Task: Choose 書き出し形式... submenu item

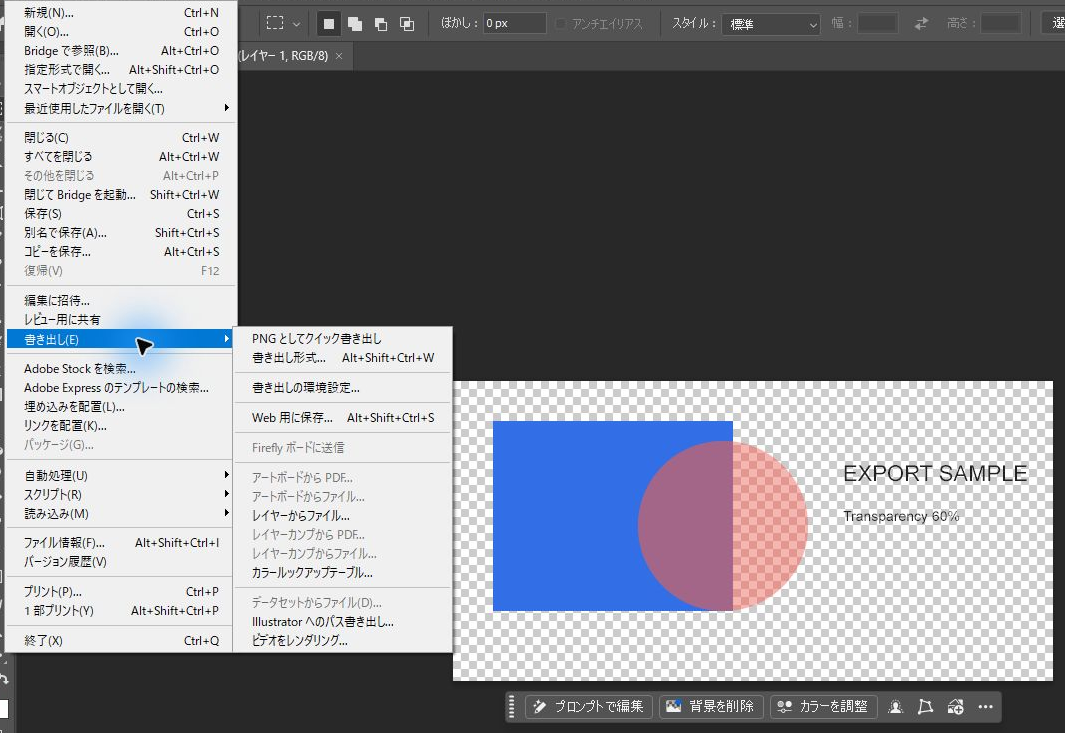Action: (x=342, y=357)
